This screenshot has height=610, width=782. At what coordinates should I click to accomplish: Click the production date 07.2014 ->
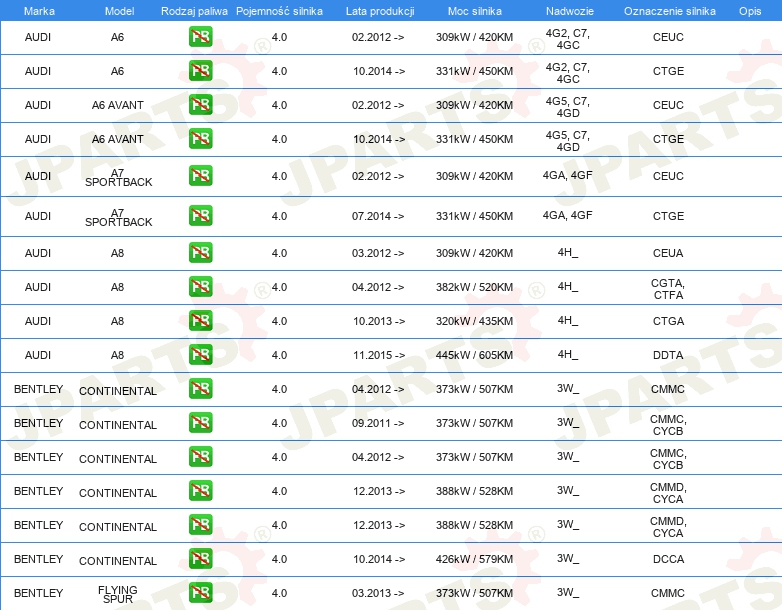point(378,216)
